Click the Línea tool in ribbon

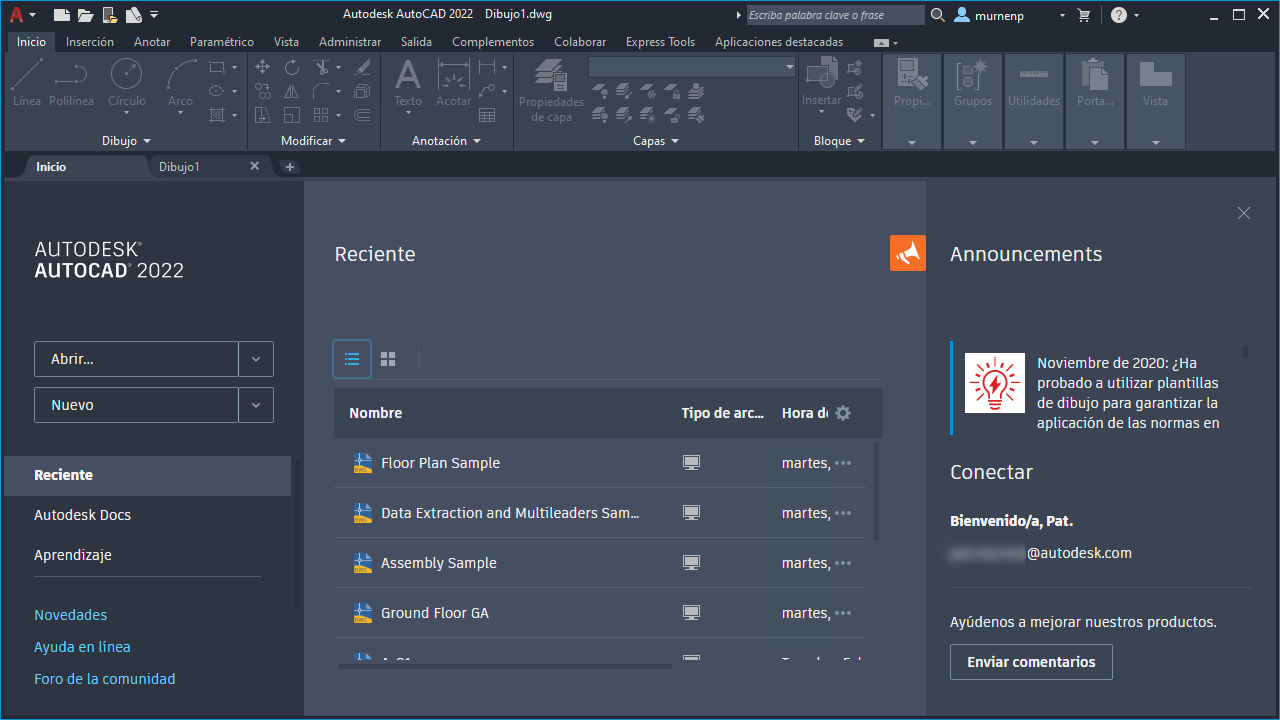27,82
